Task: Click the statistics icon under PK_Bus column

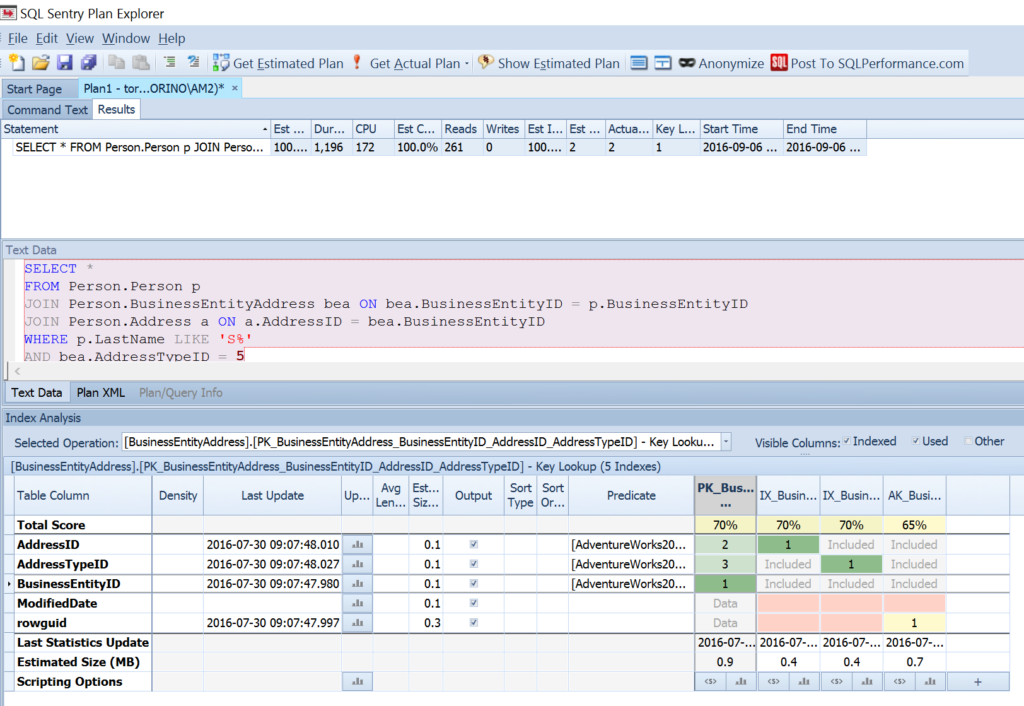Action: click(x=741, y=682)
